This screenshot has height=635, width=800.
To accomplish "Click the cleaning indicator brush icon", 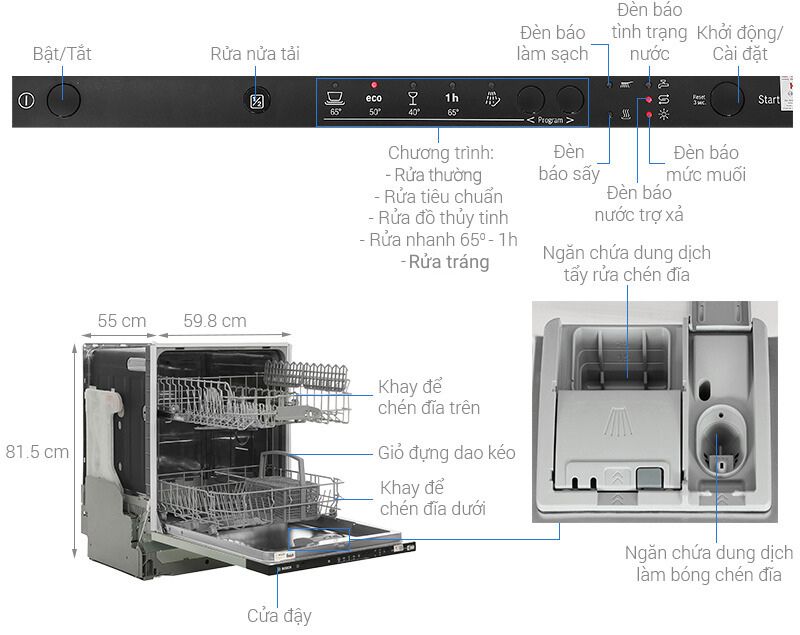I will click(x=627, y=86).
